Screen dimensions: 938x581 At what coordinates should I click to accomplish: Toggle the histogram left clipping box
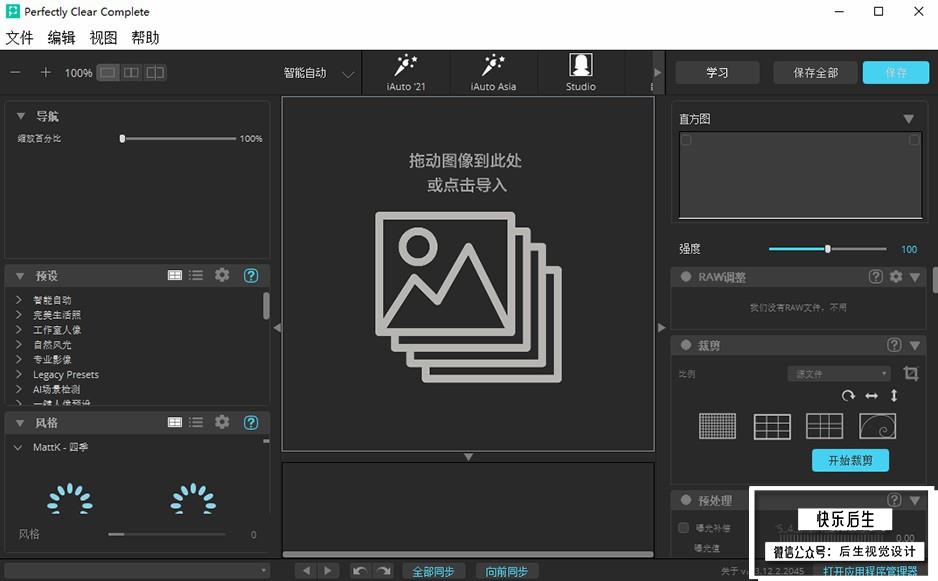[686, 139]
